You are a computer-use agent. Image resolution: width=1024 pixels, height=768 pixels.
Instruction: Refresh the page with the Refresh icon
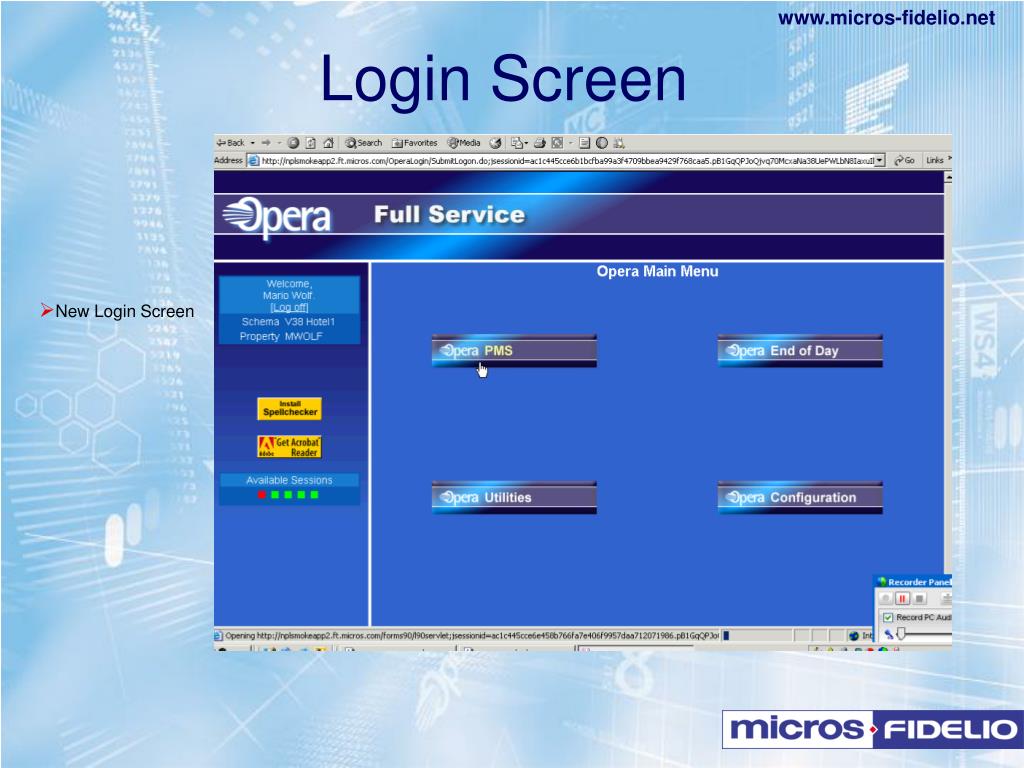click(x=312, y=142)
